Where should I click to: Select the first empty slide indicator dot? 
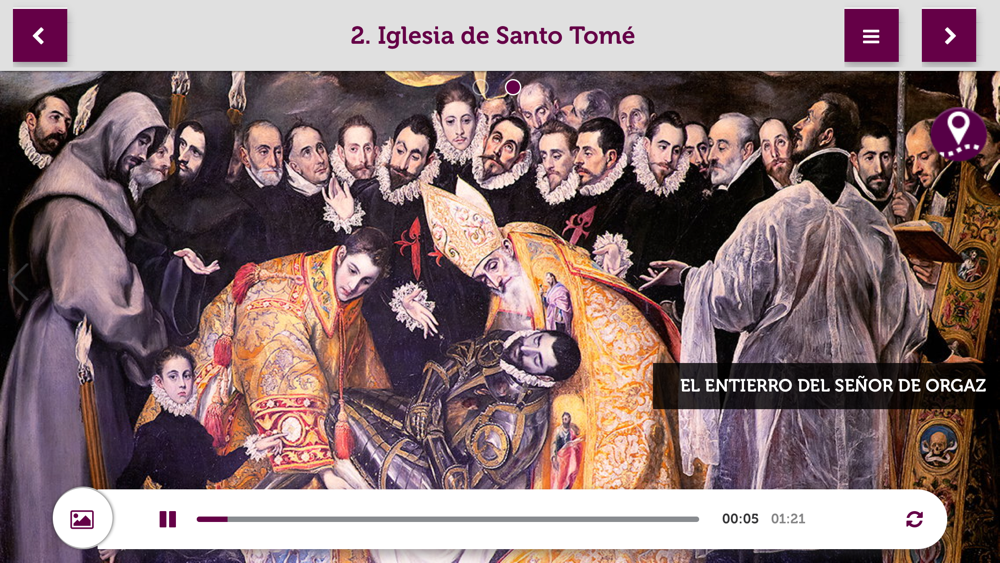click(481, 87)
